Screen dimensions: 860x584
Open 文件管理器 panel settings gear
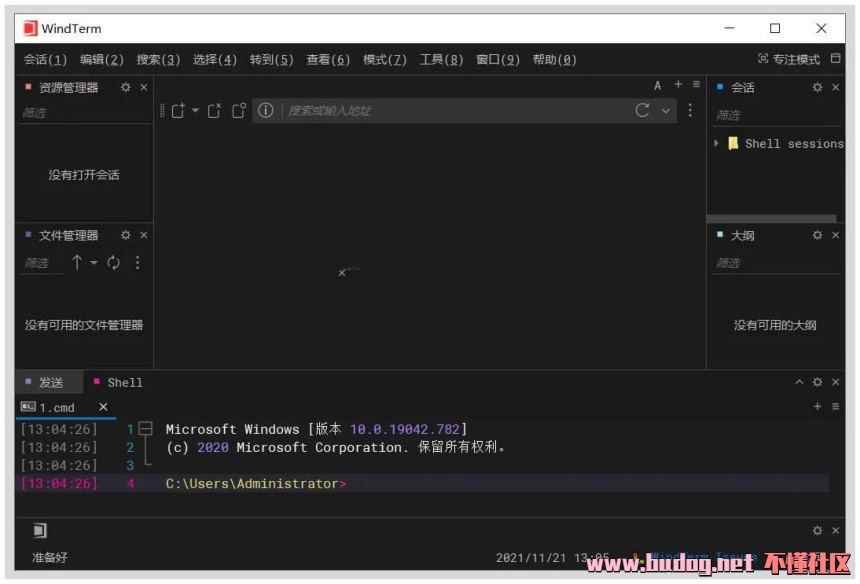pyautogui.click(x=126, y=235)
